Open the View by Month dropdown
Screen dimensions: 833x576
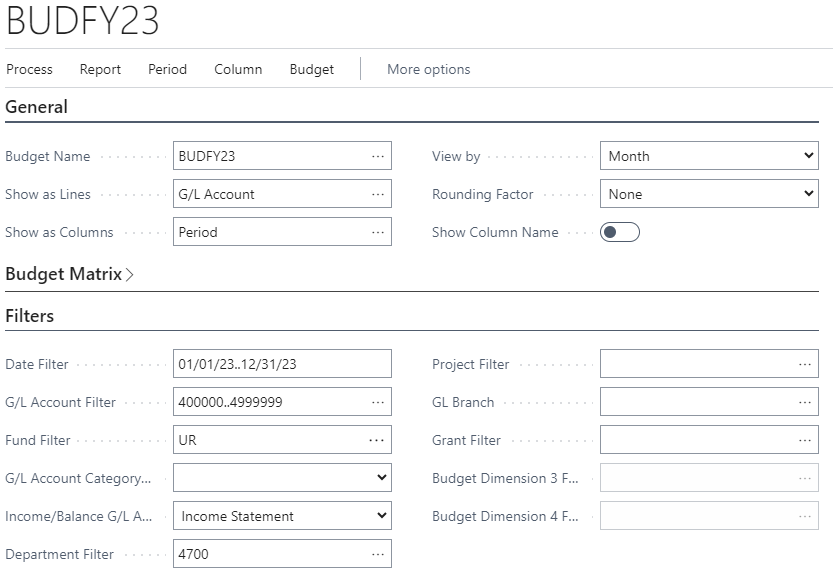709,156
